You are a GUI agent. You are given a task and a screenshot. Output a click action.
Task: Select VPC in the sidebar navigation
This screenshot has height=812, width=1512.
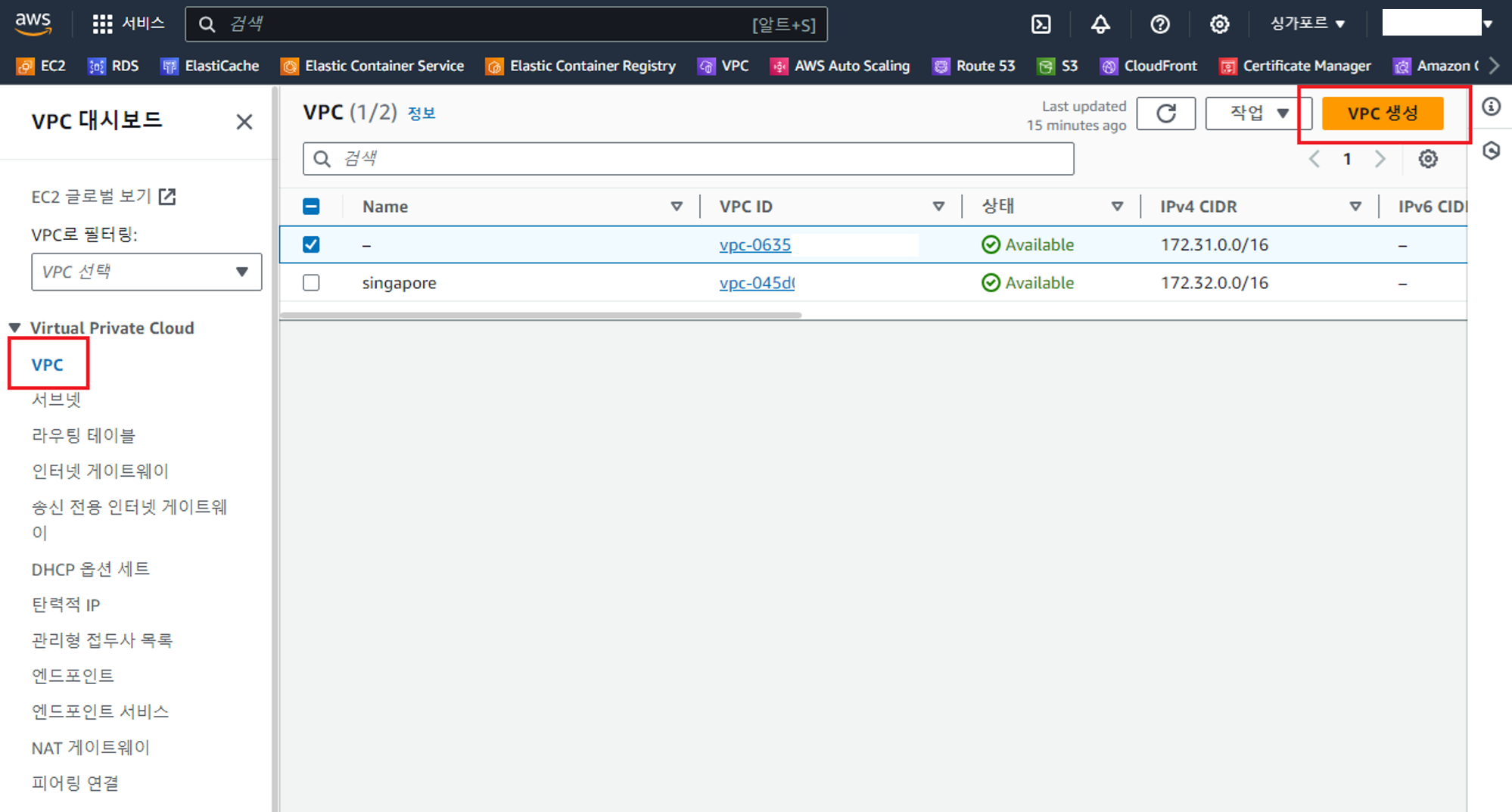click(47, 365)
